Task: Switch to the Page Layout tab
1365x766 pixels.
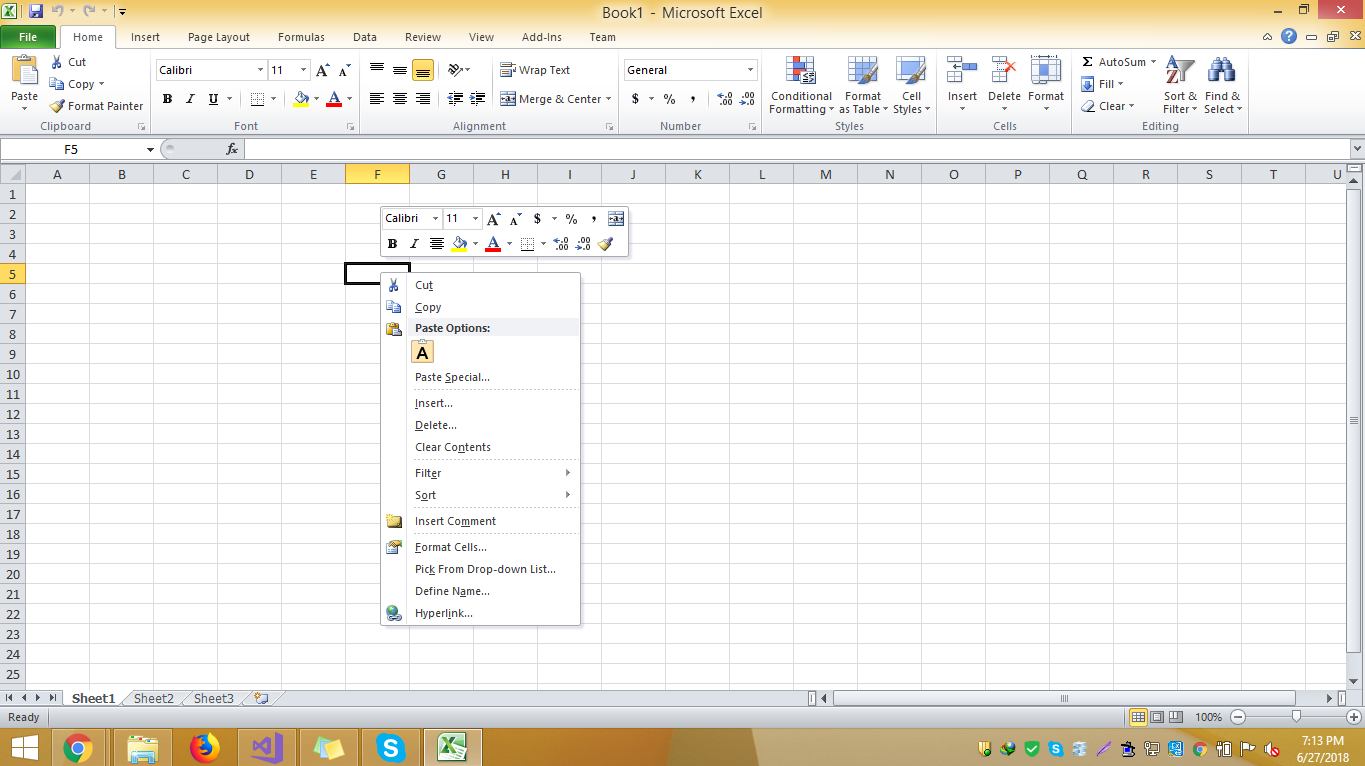Action: (x=218, y=37)
